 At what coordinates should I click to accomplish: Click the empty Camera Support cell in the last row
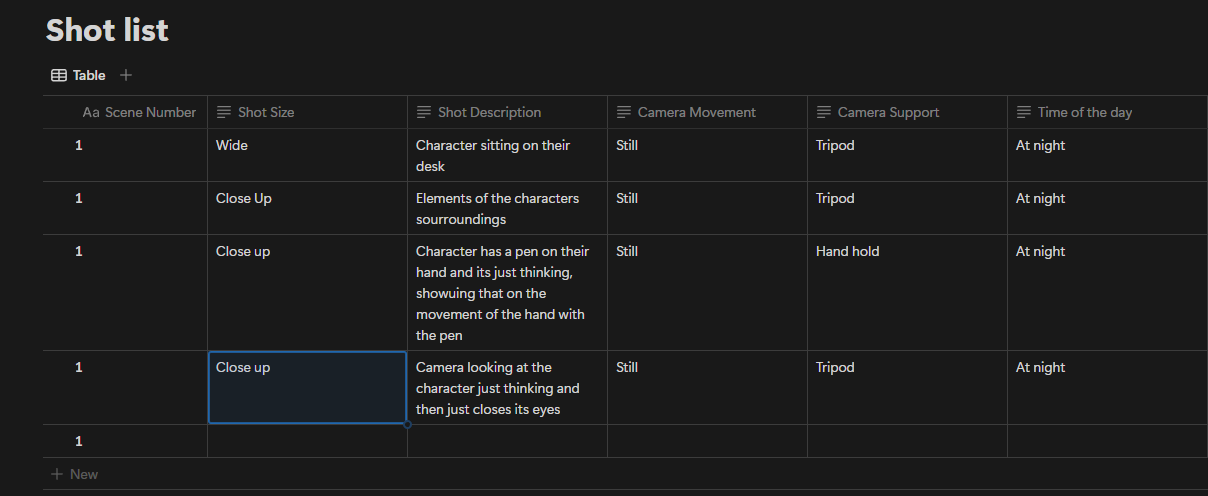[907, 441]
